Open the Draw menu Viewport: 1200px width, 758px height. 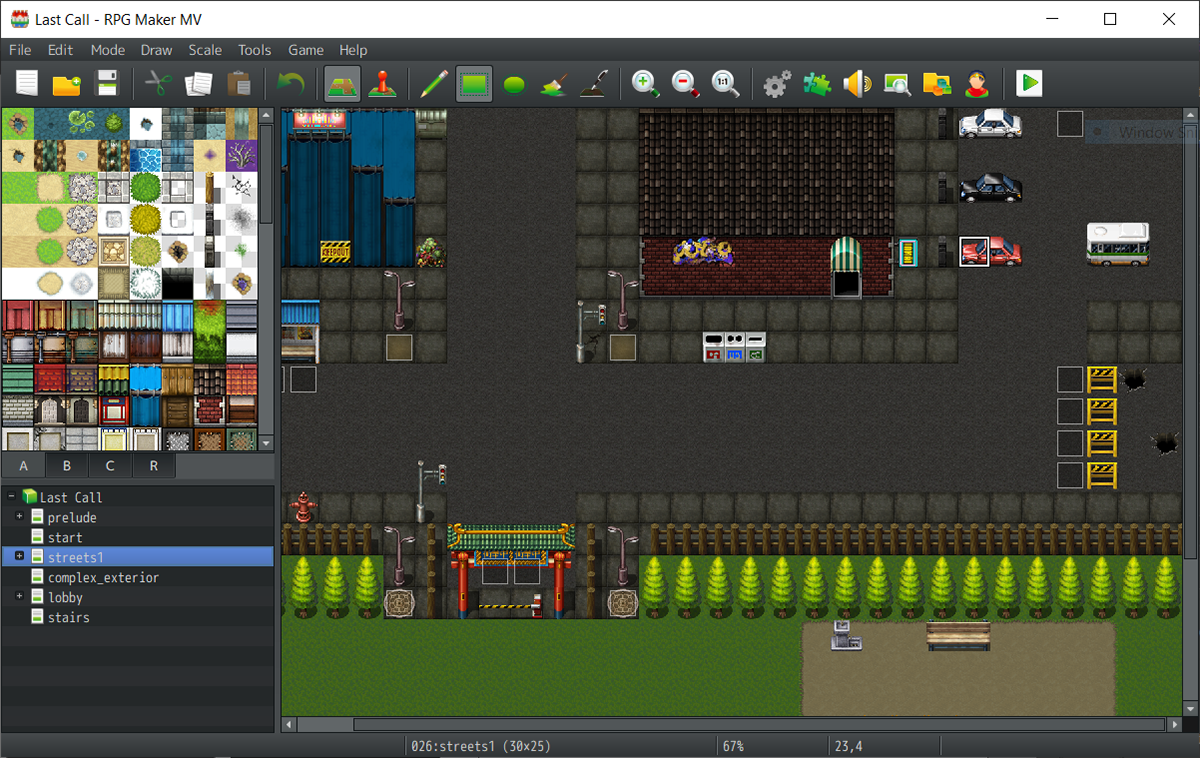(x=156, y=49)
